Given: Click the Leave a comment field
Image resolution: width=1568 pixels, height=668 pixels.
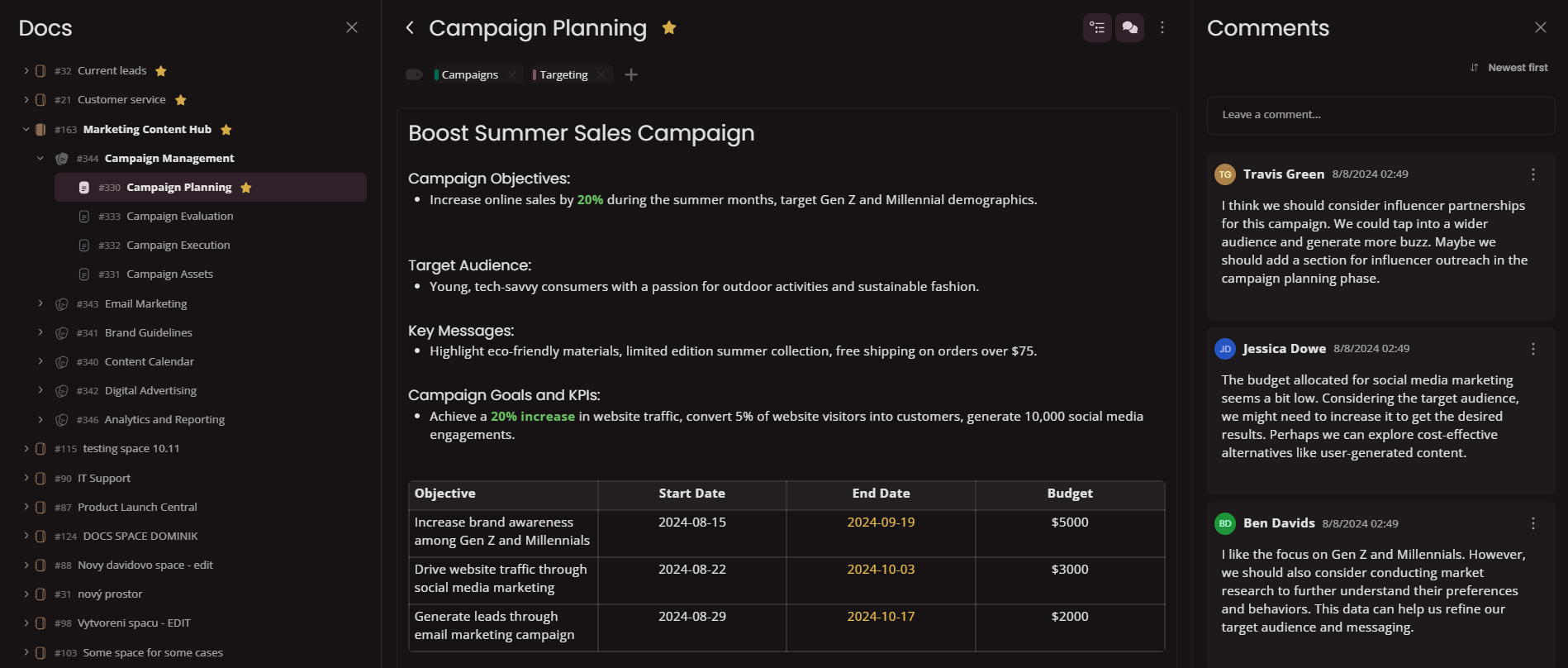Looking at the screenshot, I should (1380, 115).
